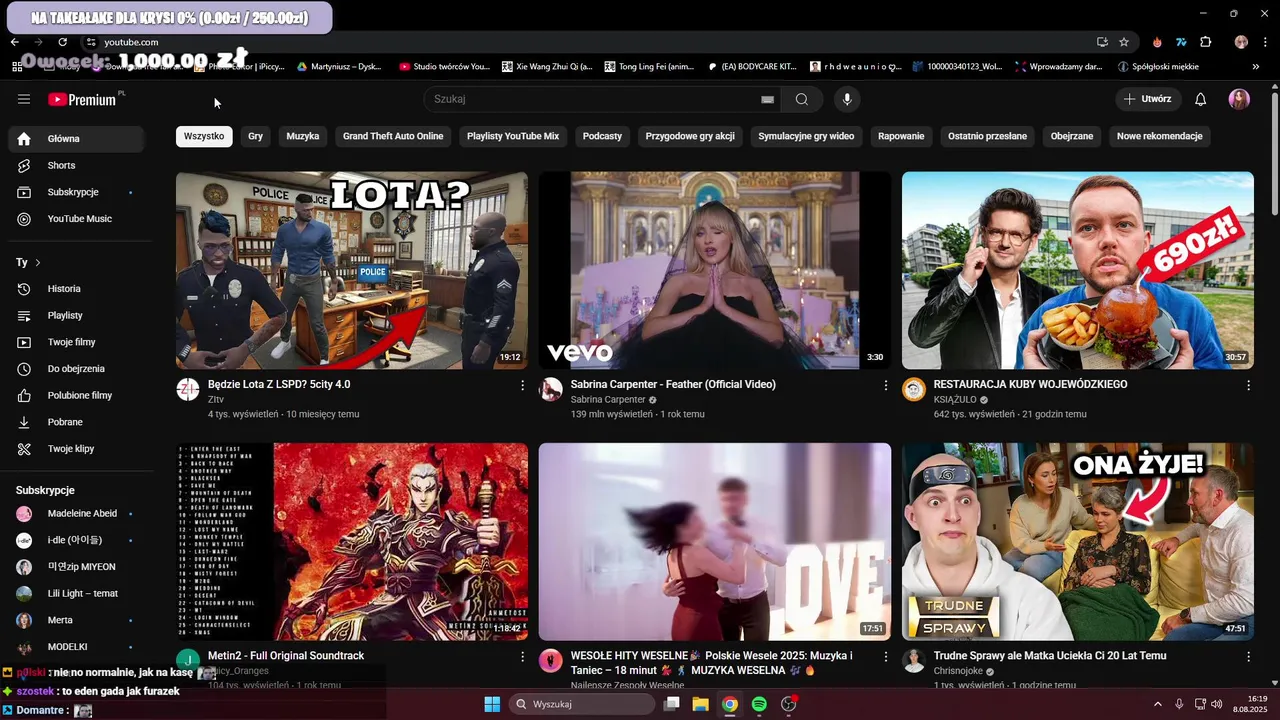Screen dimensions: 1280x720
Task: Select Symulacyjne gry wideo chip
Action: tap(806, 136)
